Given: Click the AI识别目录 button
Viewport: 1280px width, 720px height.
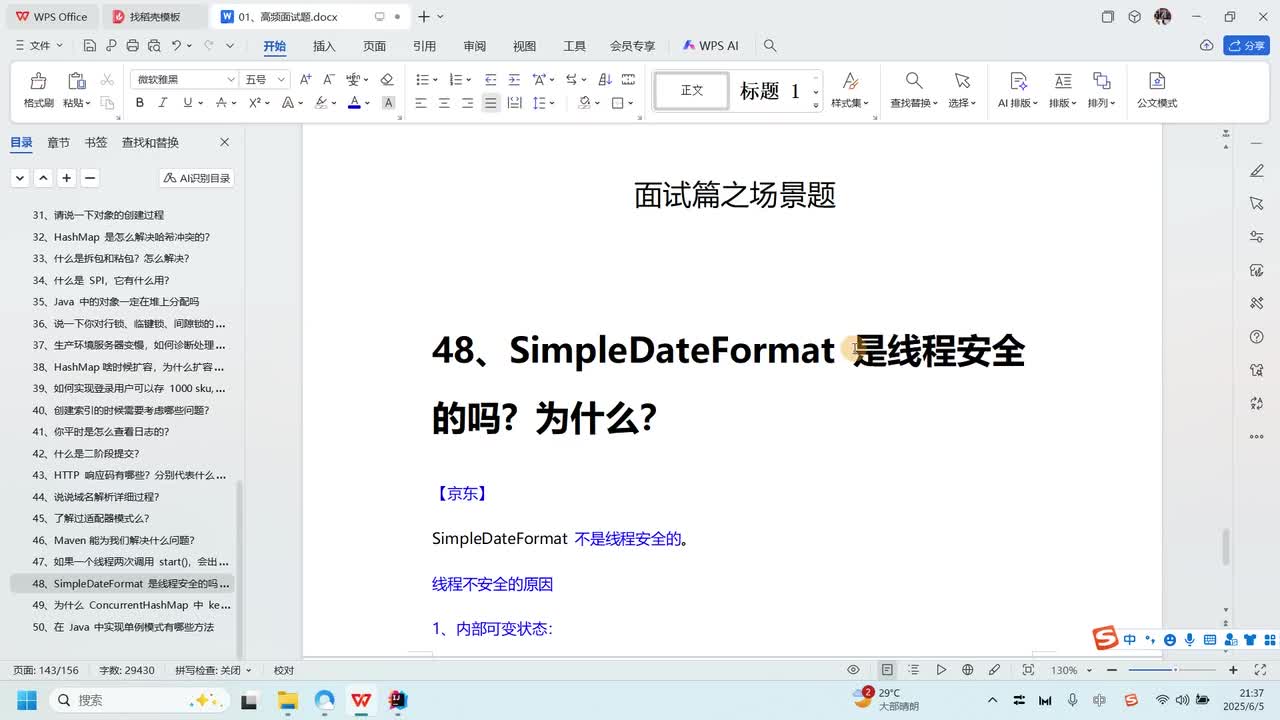Looking at the screenshot, I should coord(197,178).
